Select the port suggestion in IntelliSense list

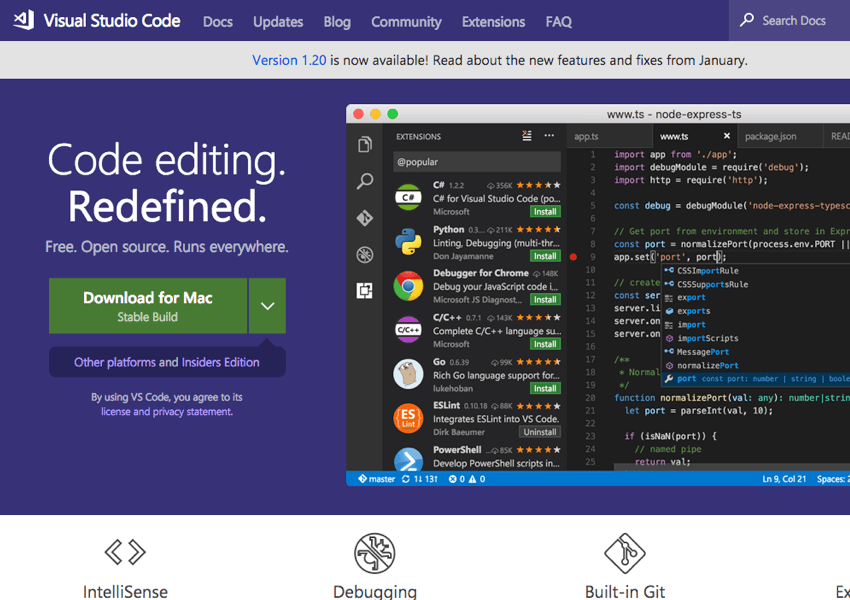click(x=756, y=379)
